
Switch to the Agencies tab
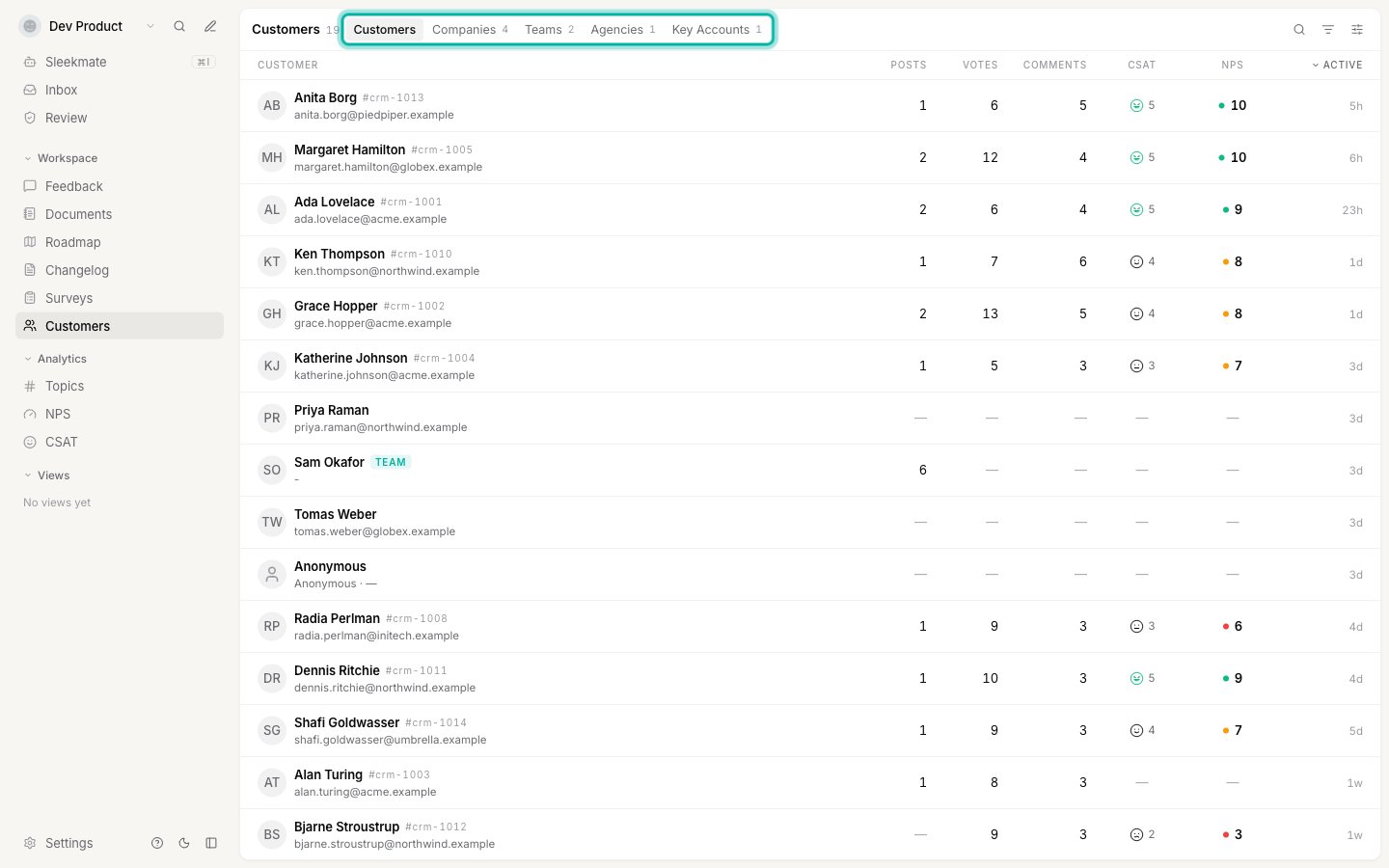click(623, 30)
